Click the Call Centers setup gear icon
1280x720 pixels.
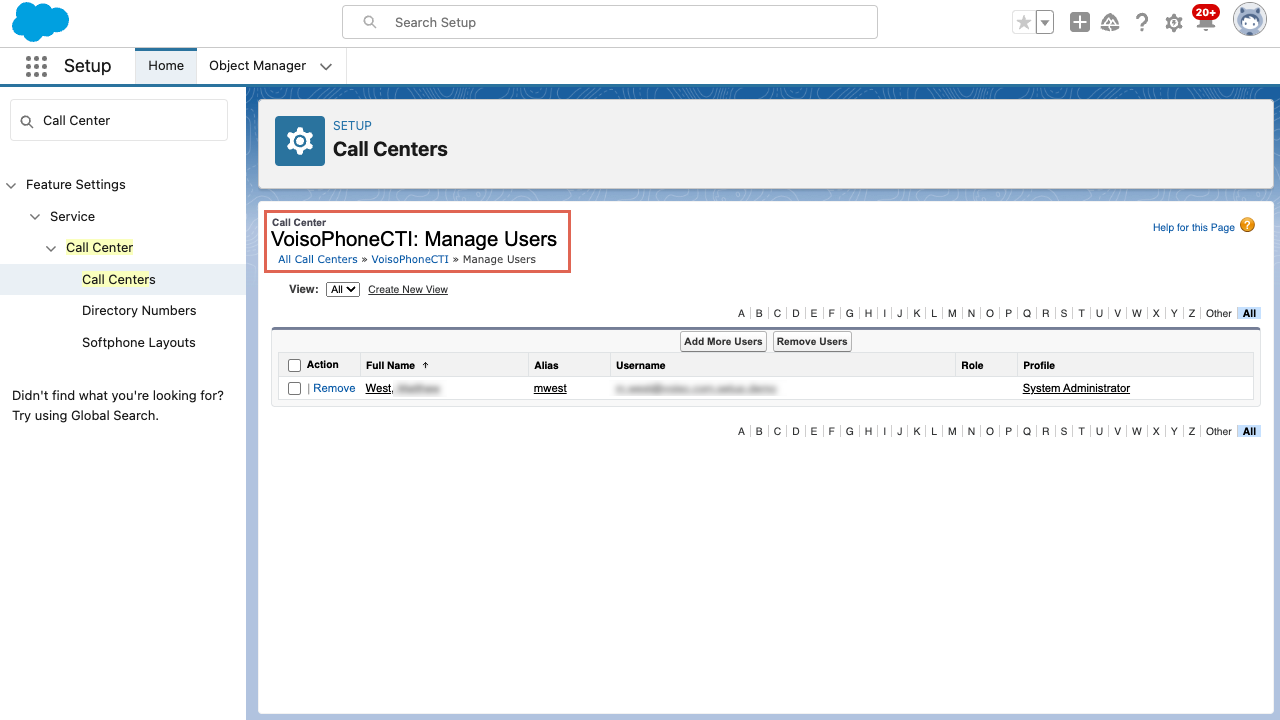pos(300,141)
